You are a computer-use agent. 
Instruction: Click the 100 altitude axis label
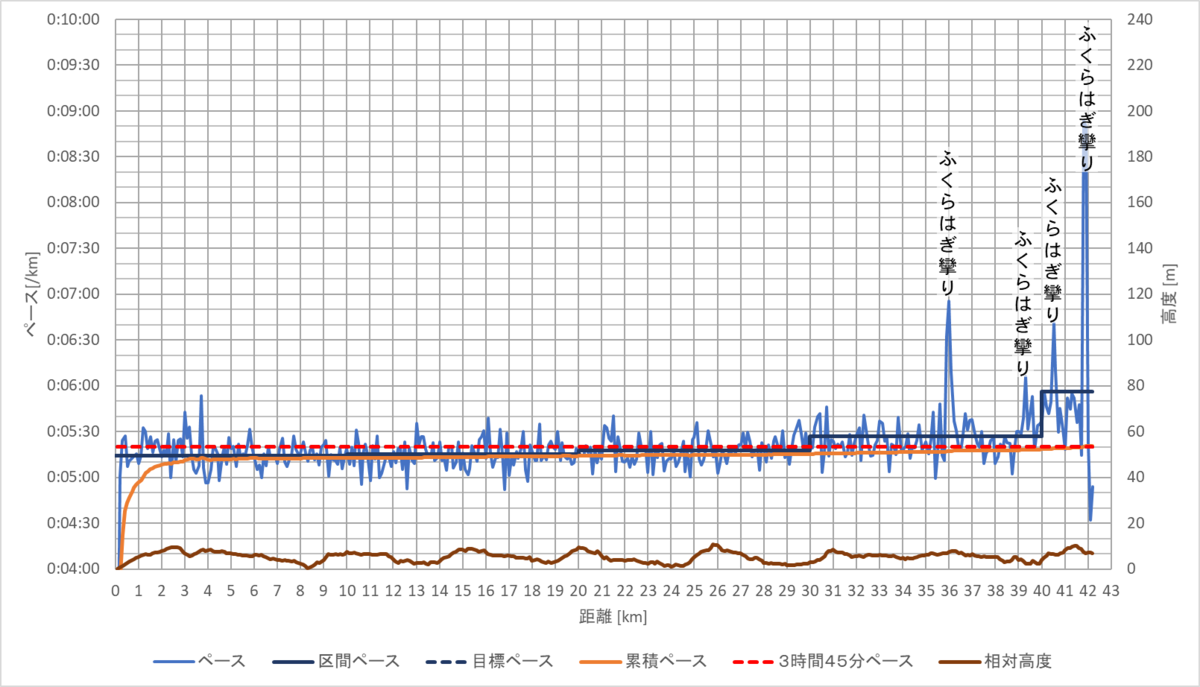1138,340
